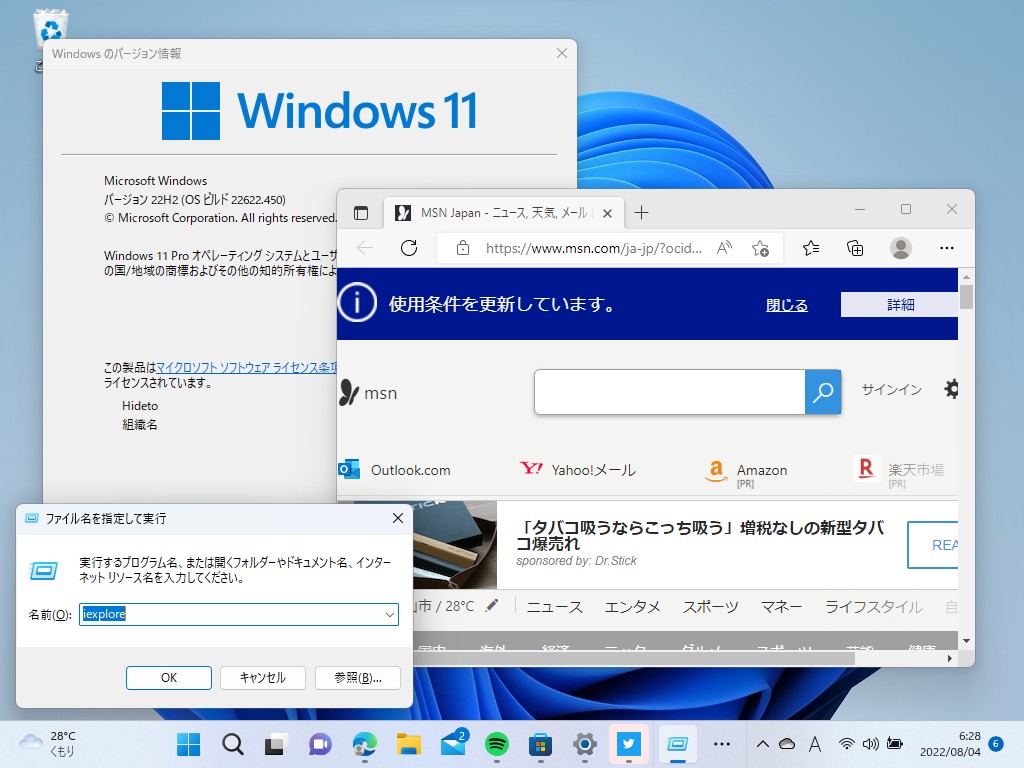Open the Edge three-dot settings menu
This screenshot has width=1024, height=768.
point(946,248)
